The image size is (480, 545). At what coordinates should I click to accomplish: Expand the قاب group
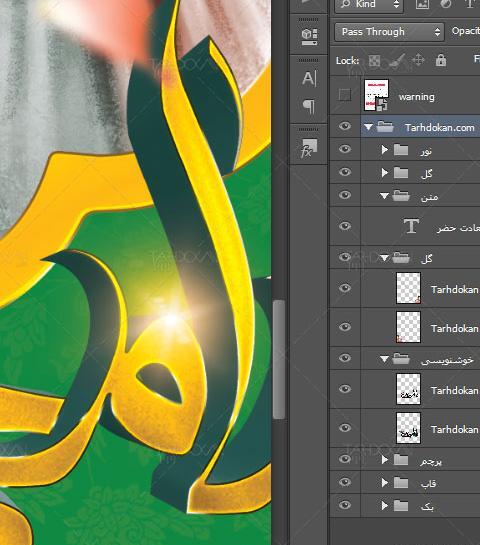[x=384, y=482]
